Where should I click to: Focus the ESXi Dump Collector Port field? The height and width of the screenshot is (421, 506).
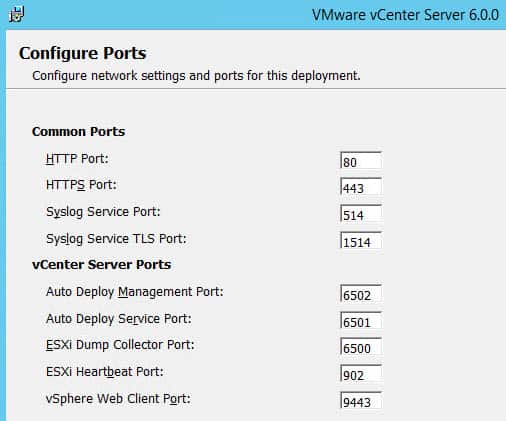[361, 347]
